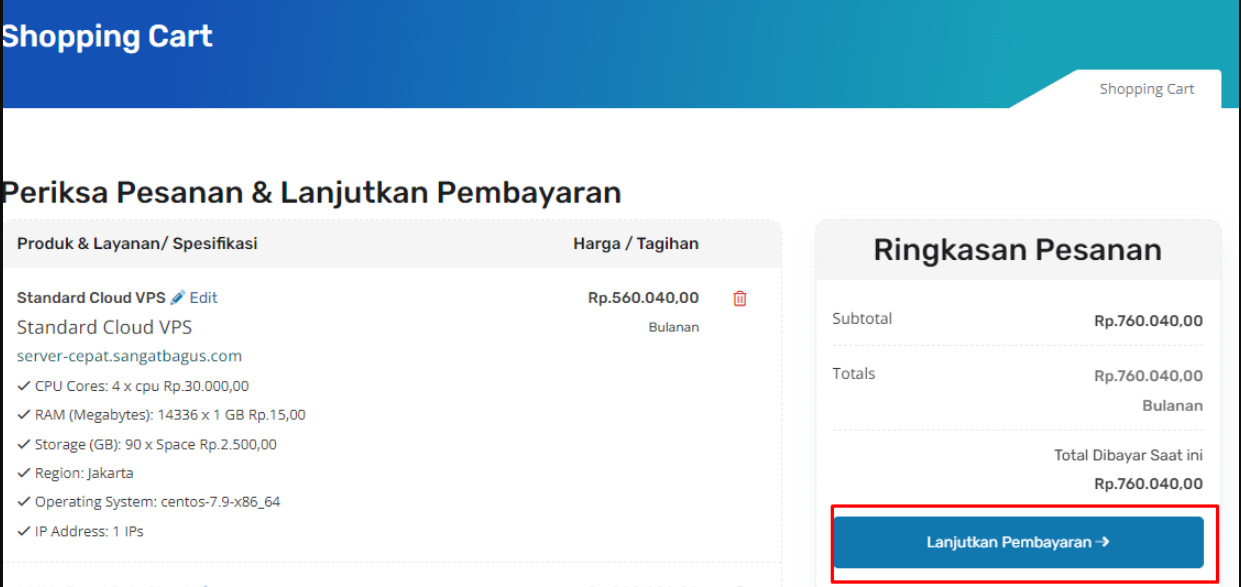Select the Shopping Cart breadcrumb tab
The height and width of the screenshot is (587, 1241).
tap(1146, 89)
